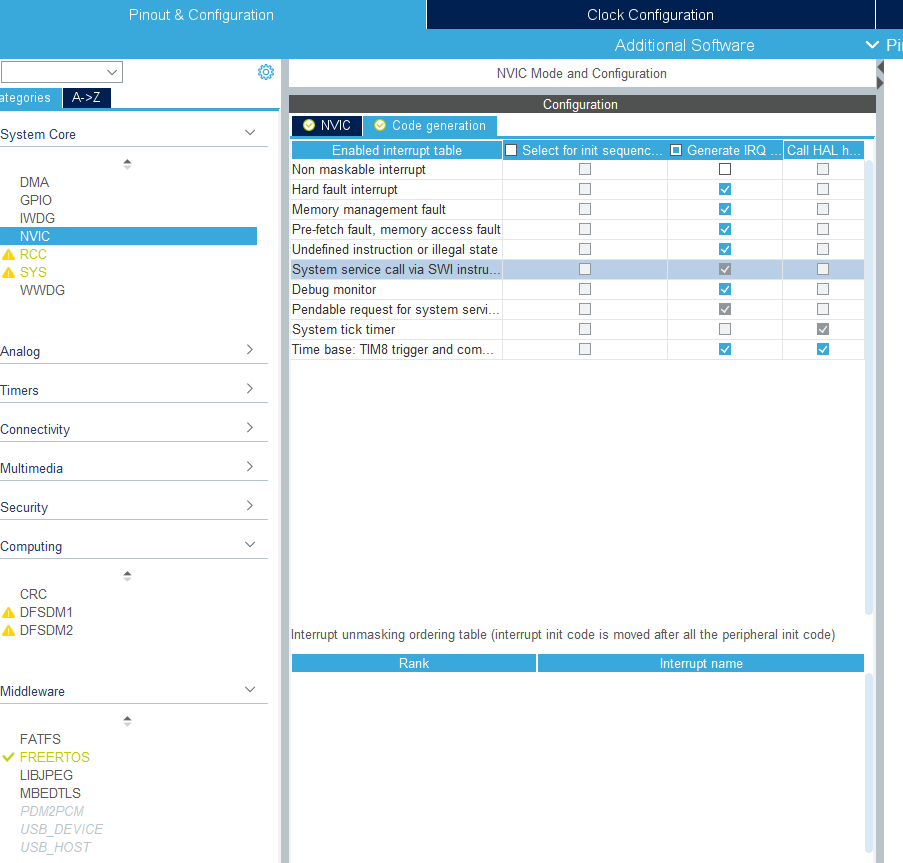Open the search dropdown combo box
Viewport: 903px width, 863px height.
pos(62,73)
